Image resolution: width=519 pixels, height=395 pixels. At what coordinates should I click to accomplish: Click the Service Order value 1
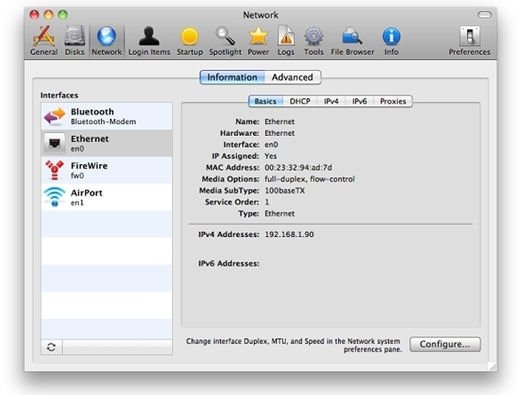267,202
